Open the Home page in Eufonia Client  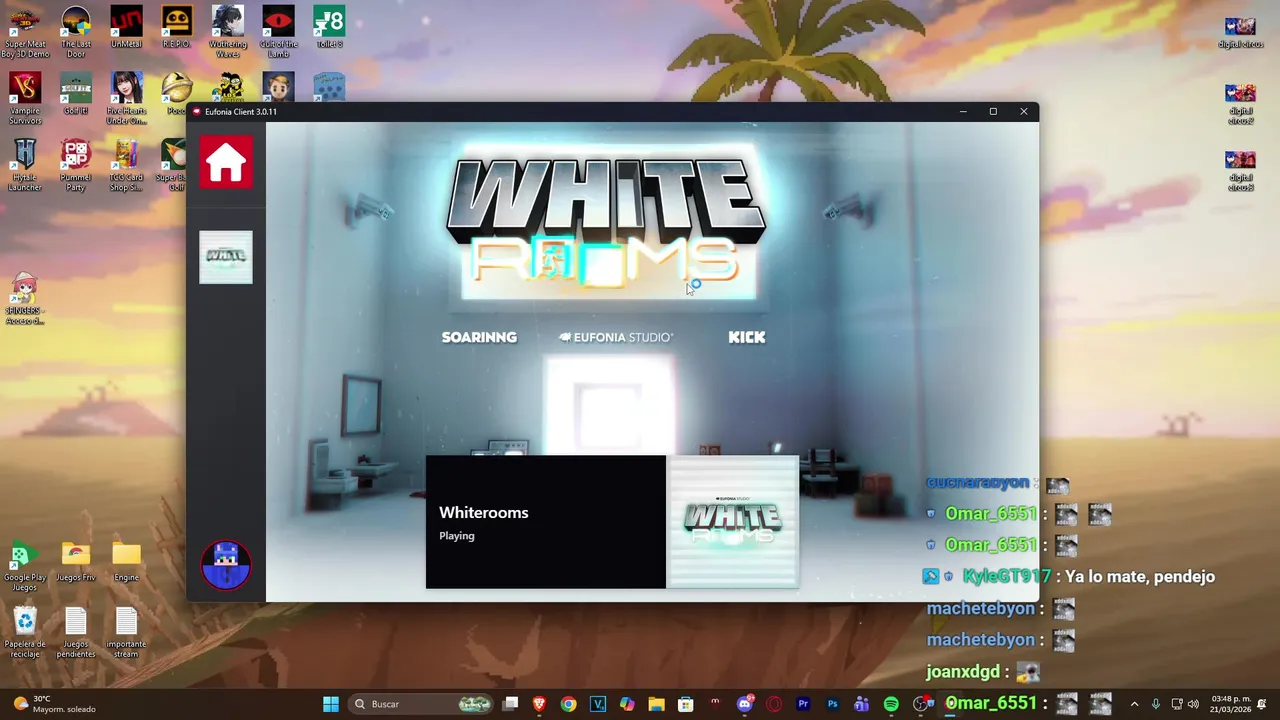pyautogui.click(x=226, y=162)
